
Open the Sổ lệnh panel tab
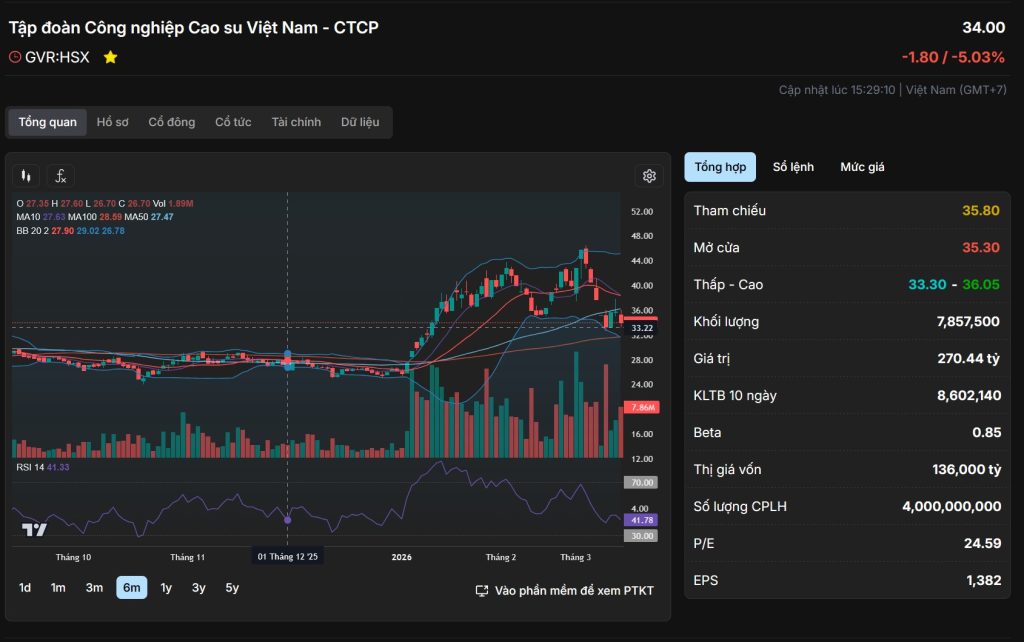(x=793, y=167)
